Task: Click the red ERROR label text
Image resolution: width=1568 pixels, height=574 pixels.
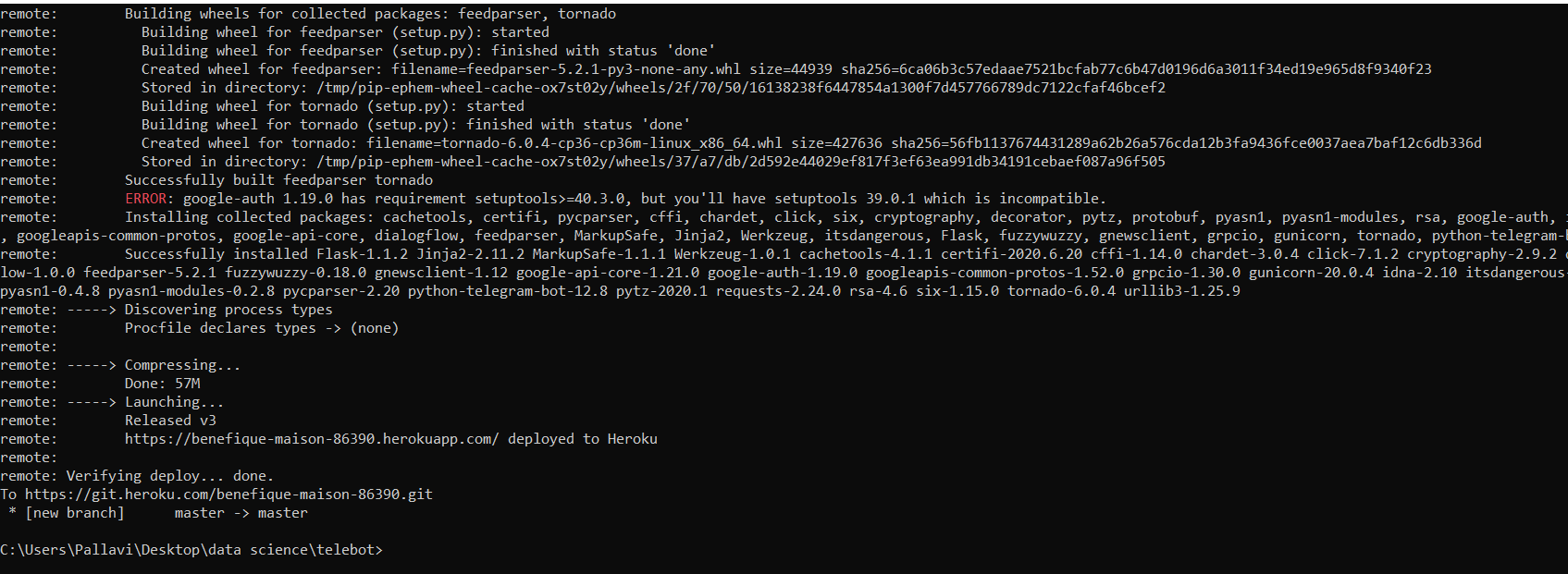Action: pyautogui.click(x=146, y=199)
